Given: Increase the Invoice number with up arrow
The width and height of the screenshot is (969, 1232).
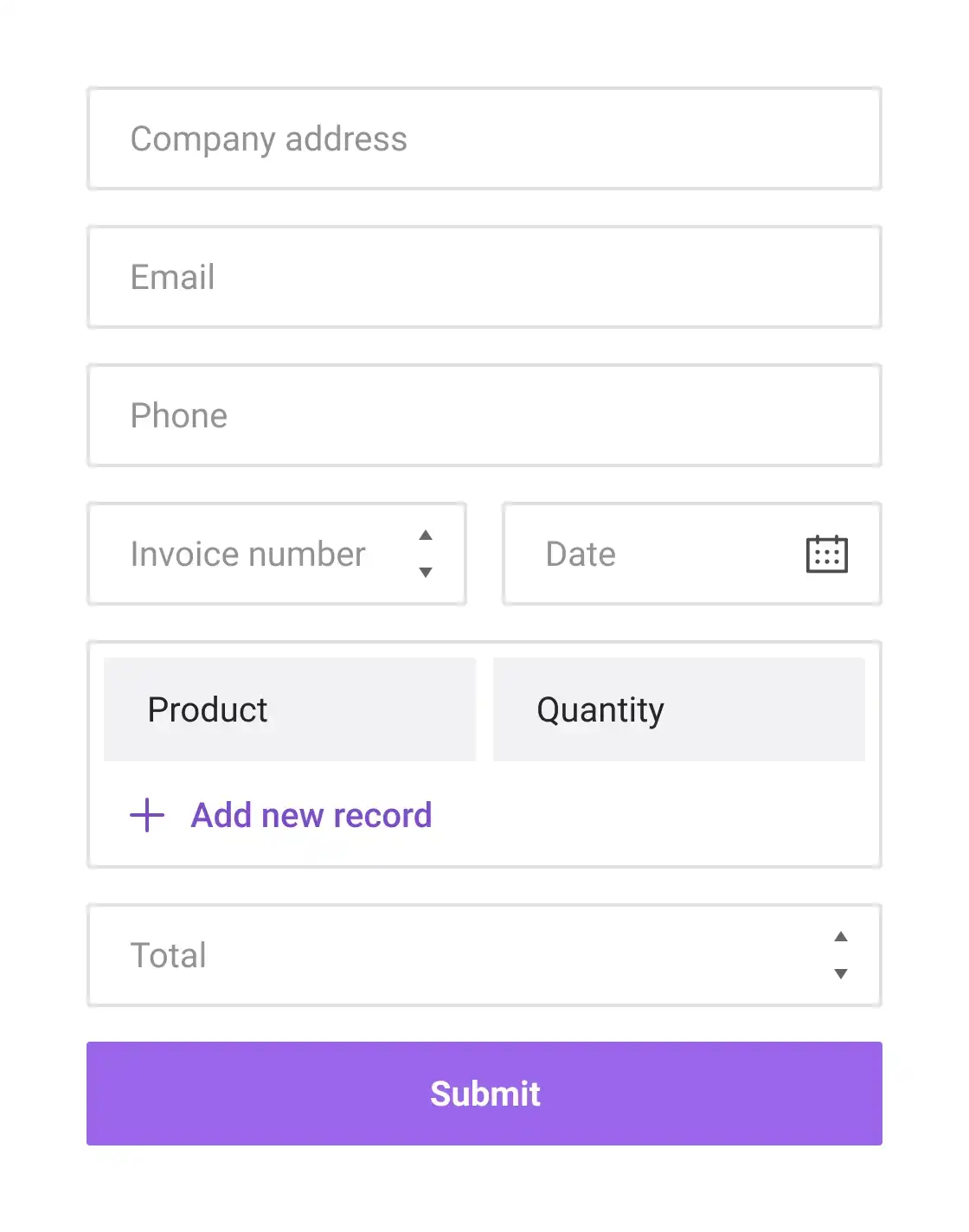Looking at the screenshot, I should [426, 536].
